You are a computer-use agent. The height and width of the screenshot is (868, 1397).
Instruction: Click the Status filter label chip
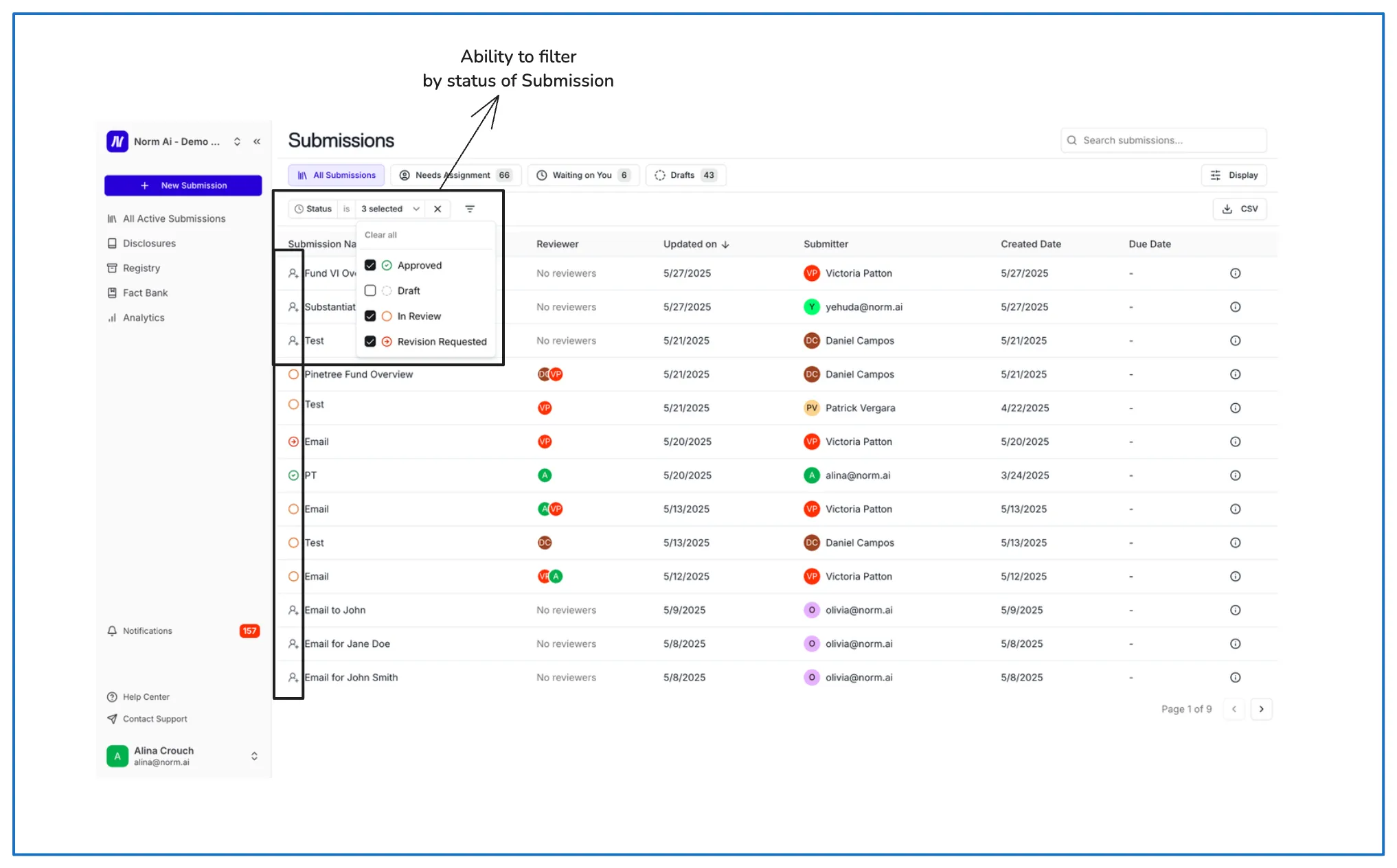[x=313, y=209]
